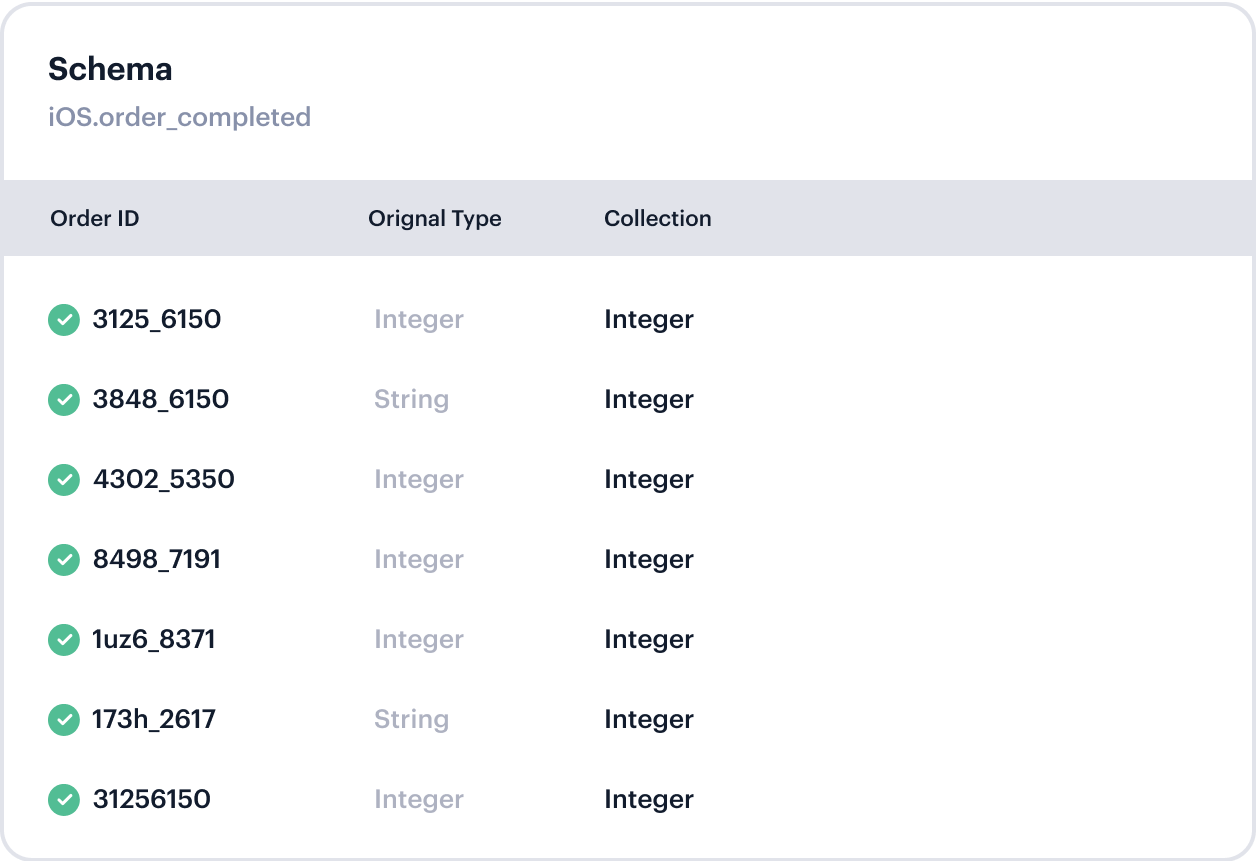Select the original type String for 173h_2617

pos(412,721)
